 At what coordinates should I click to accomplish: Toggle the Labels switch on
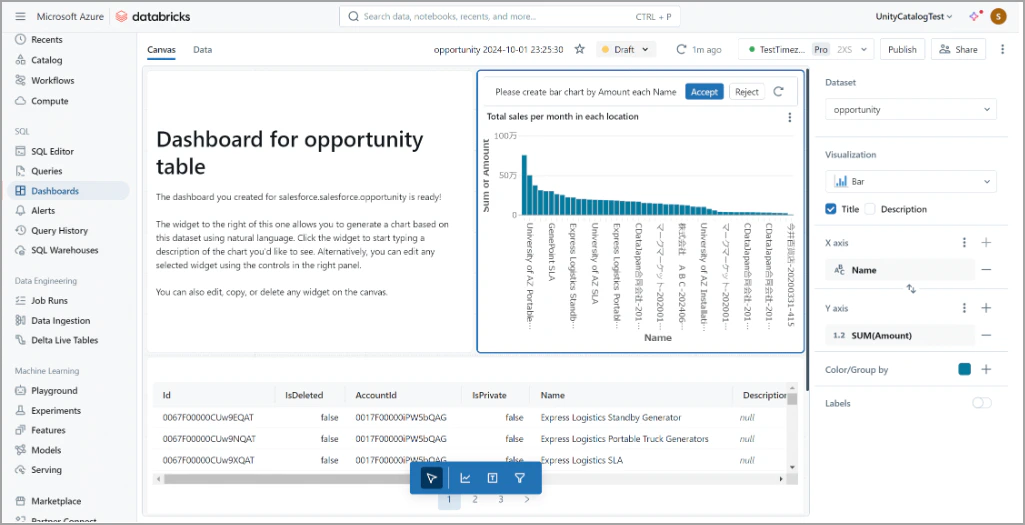tap(982, 403)
